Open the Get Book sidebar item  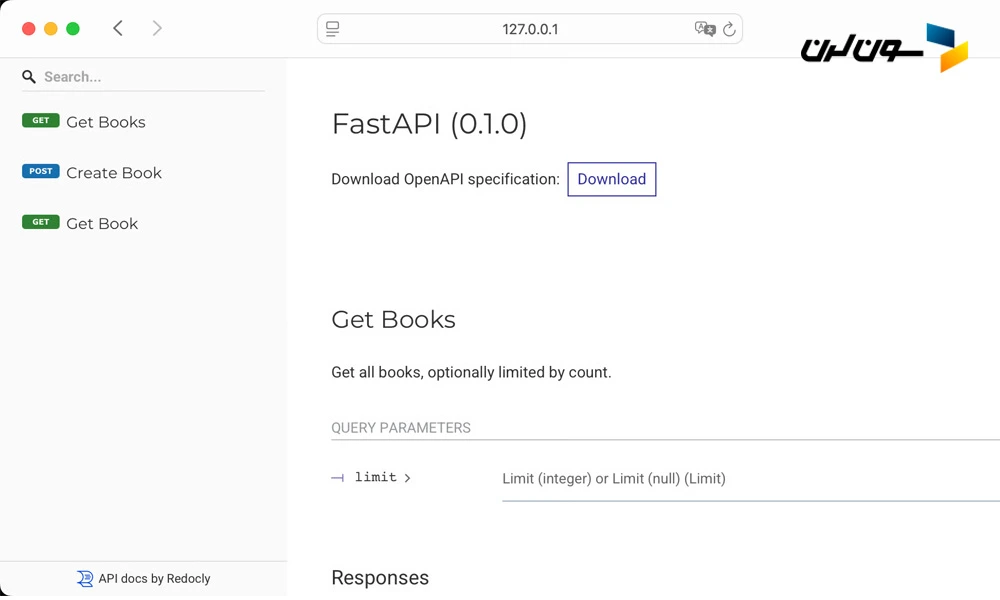[x=102, y=224]
